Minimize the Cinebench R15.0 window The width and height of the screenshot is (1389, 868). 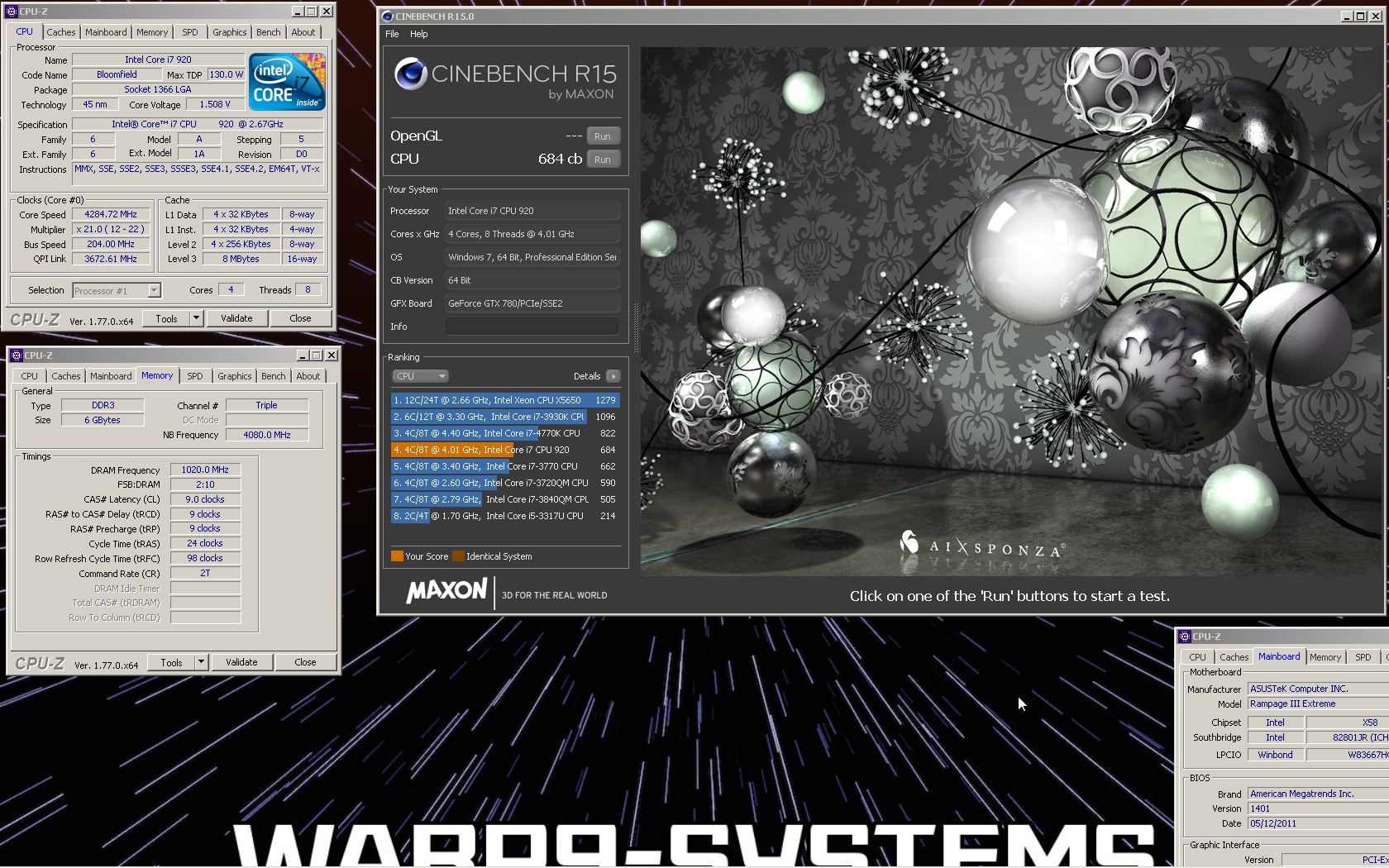[x=1347, y=17]
